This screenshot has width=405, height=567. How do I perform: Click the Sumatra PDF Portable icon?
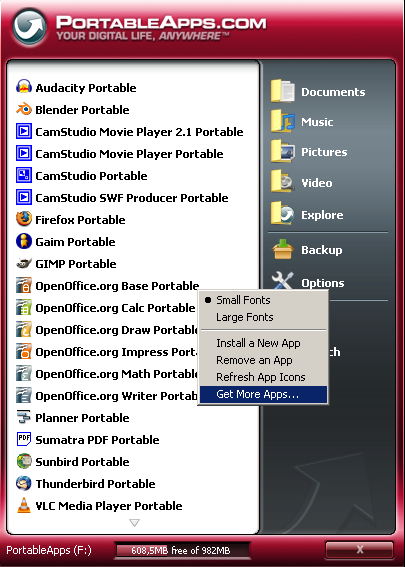(x=24, y=439)
